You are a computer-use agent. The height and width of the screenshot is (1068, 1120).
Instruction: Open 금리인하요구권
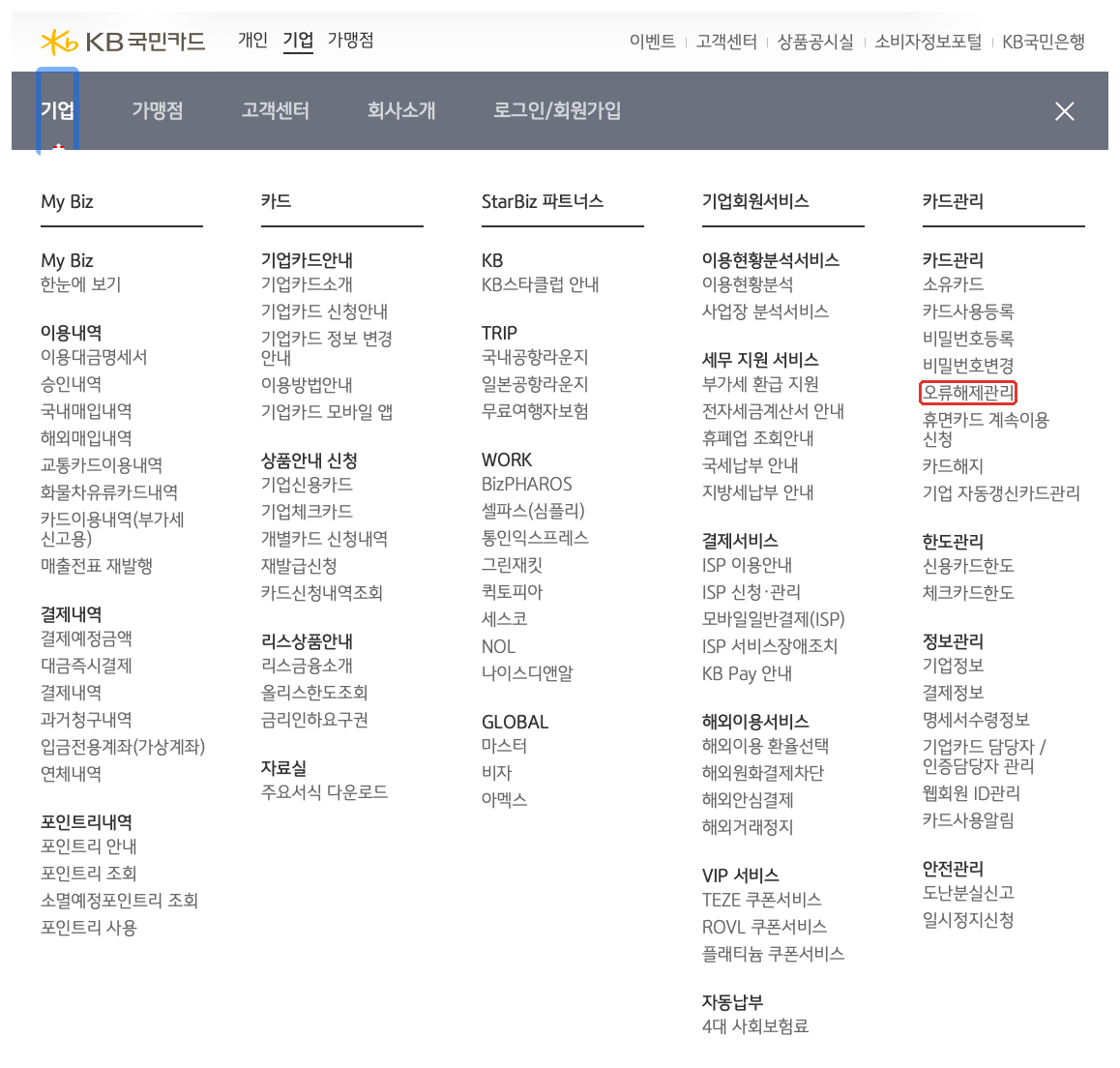point(314,720)
